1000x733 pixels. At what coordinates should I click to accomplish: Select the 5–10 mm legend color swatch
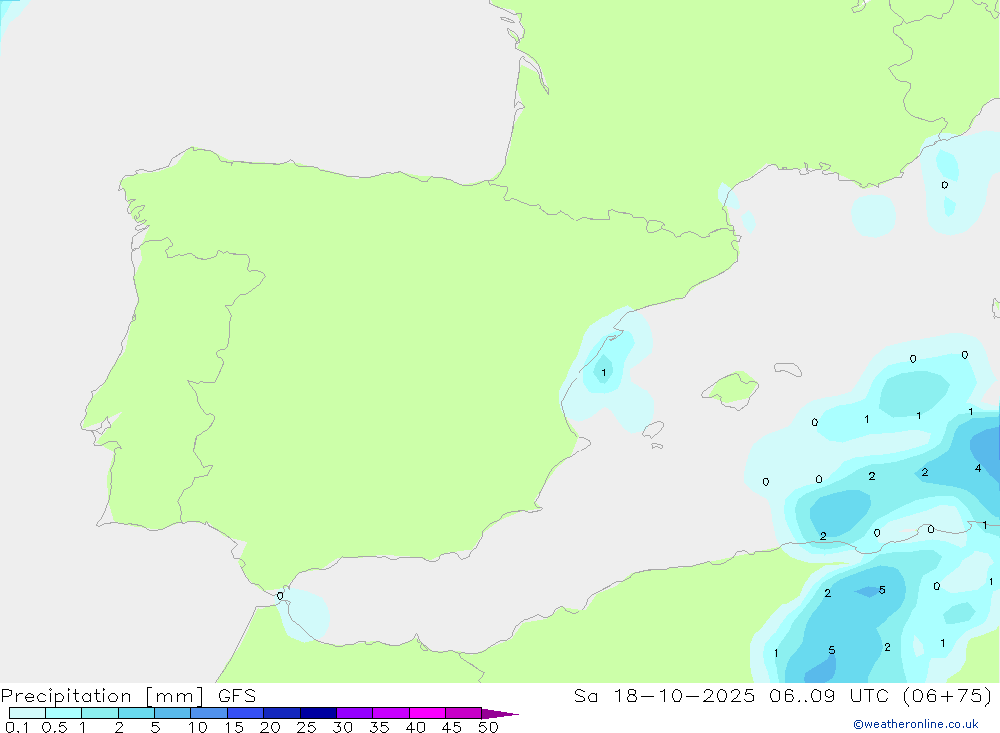click(172, 713)
